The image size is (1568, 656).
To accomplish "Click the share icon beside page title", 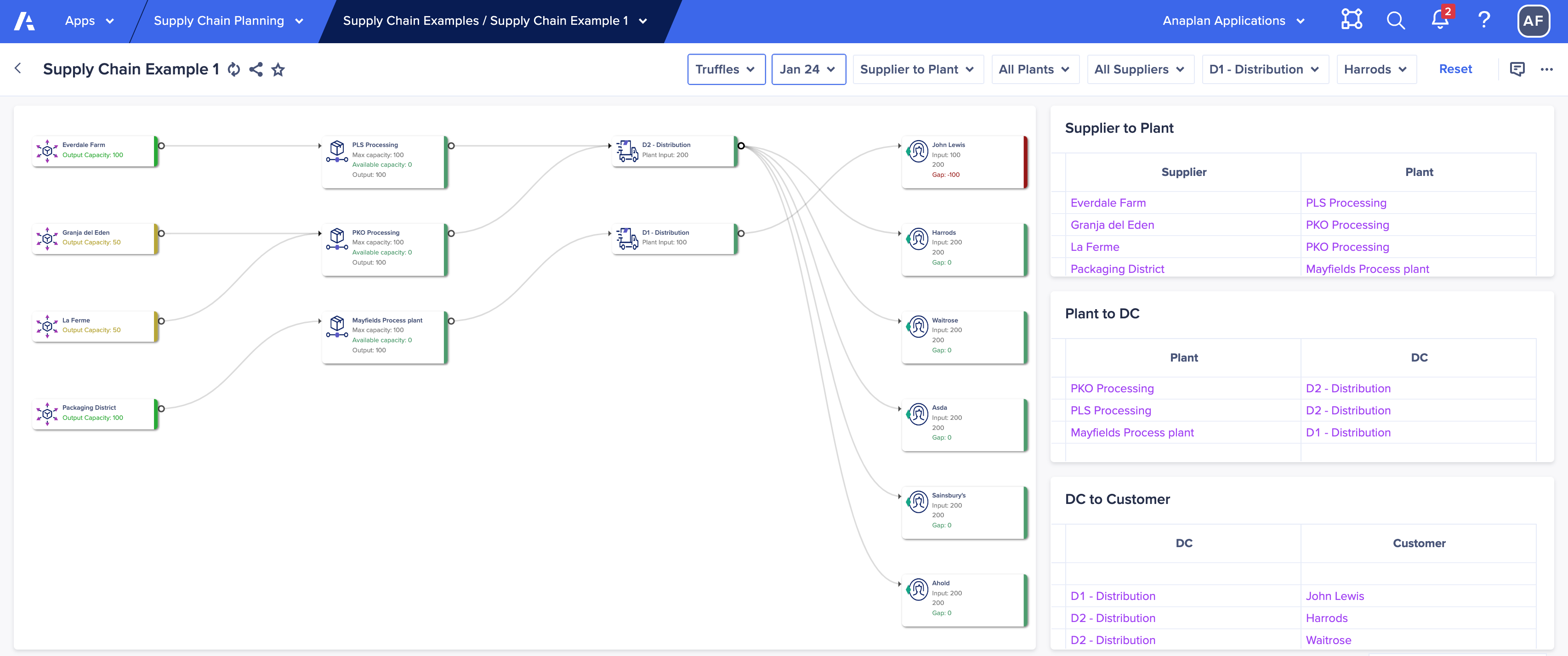I will 256,69.
